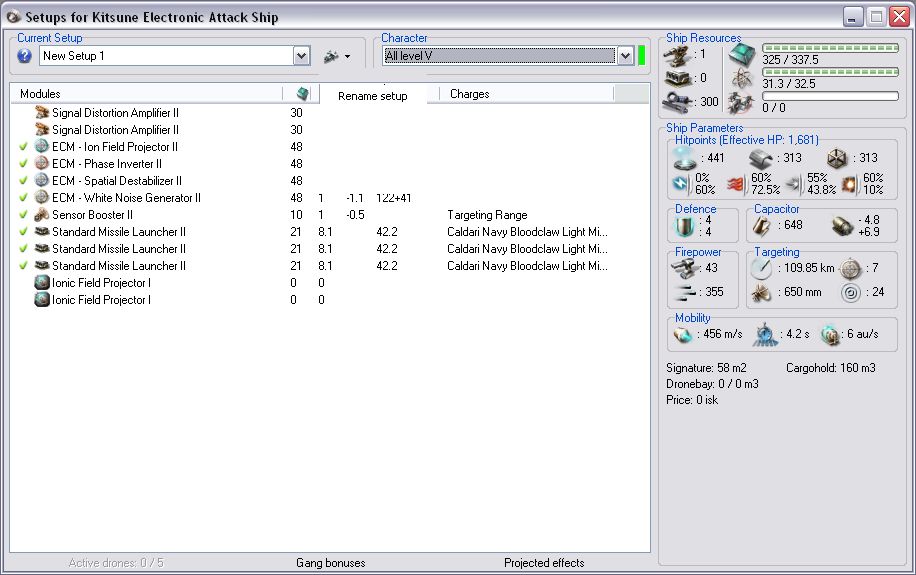This screenshot has height=575, width=916.
Task: Select Rename setup option
Action: [373, 96]
